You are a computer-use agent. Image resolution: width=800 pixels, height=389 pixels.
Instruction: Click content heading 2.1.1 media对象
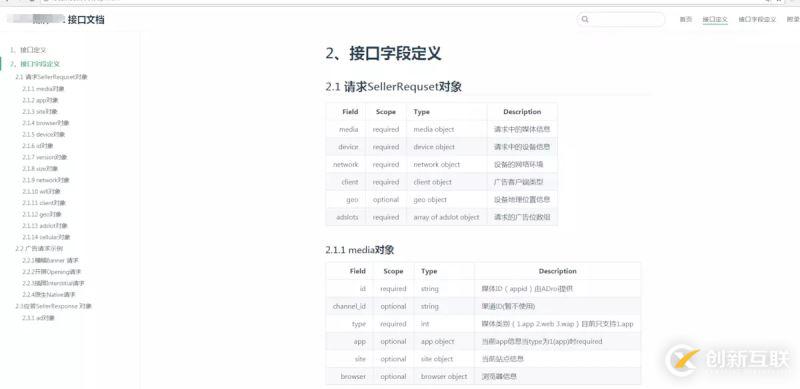click(x=360, y=250)
